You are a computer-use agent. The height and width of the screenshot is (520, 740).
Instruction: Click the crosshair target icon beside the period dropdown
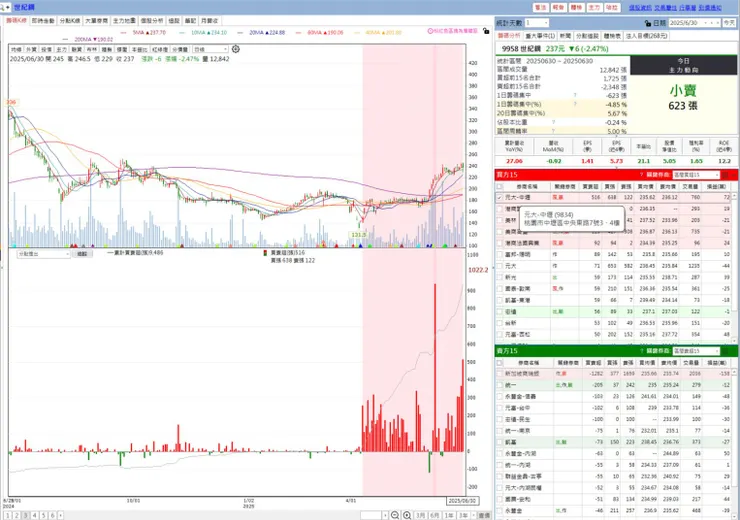pos(236,49)
